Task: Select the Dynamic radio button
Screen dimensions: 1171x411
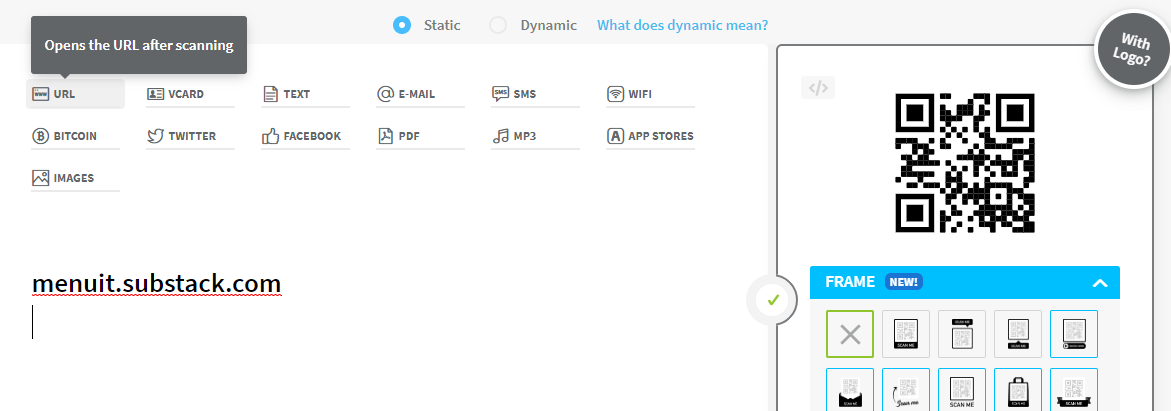Action: tap(498, 25)
